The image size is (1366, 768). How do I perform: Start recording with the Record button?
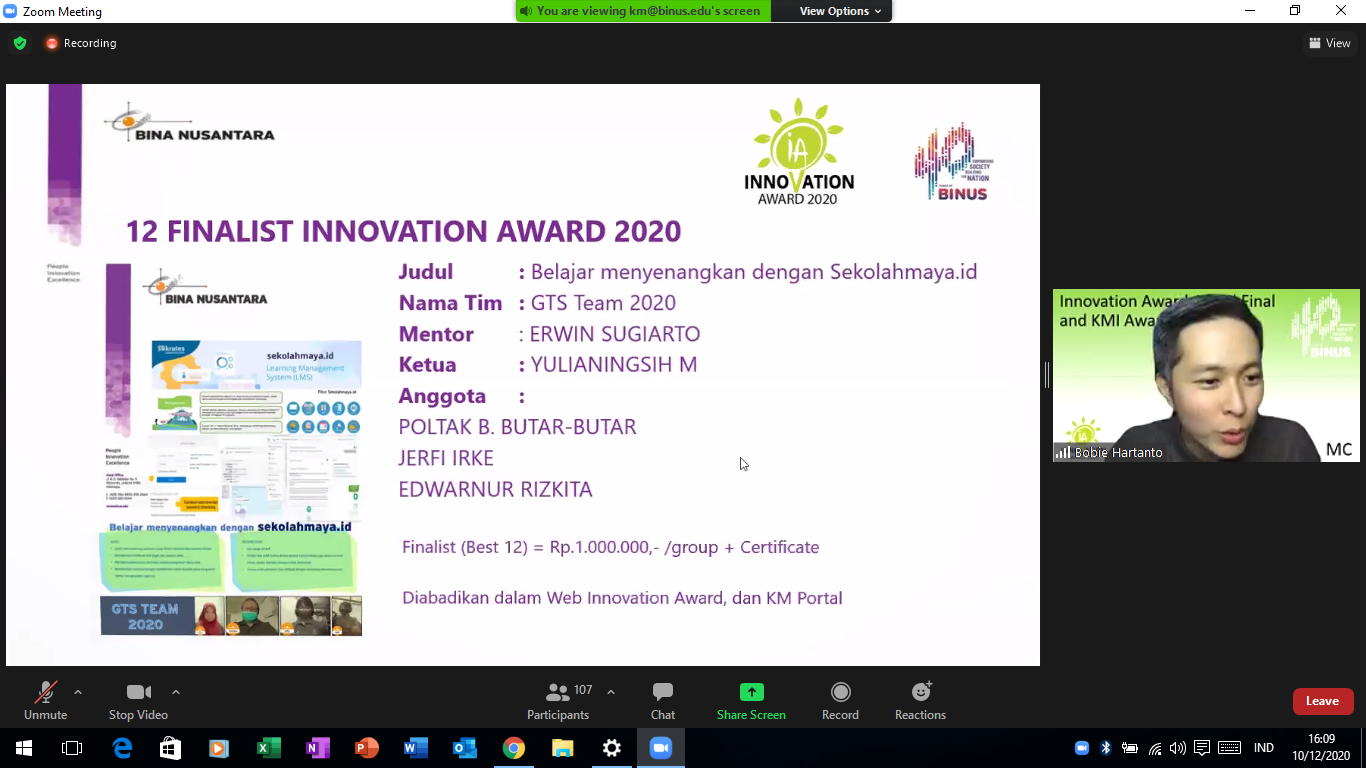[840, 700]
